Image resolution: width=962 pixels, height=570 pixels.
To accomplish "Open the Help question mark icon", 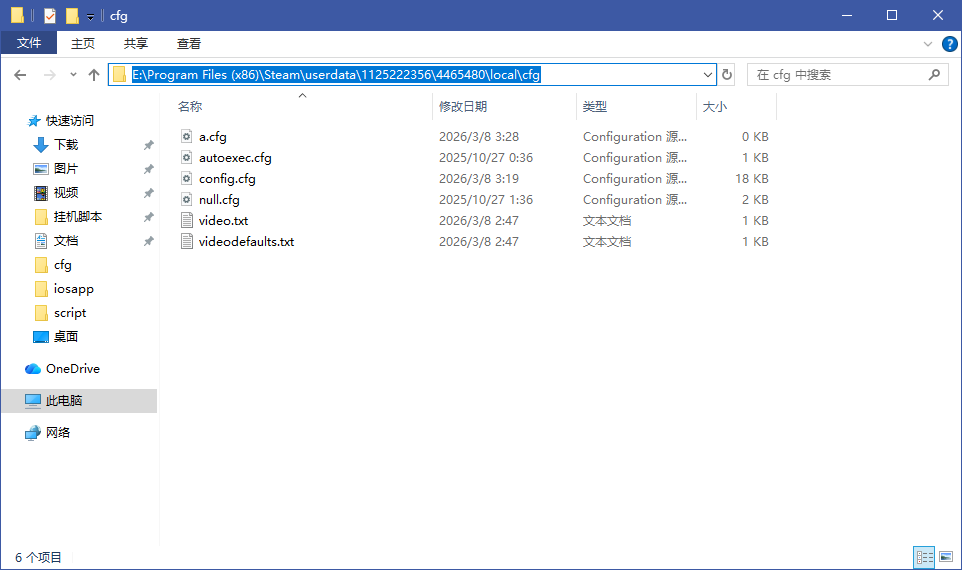I will click(948, 44).
